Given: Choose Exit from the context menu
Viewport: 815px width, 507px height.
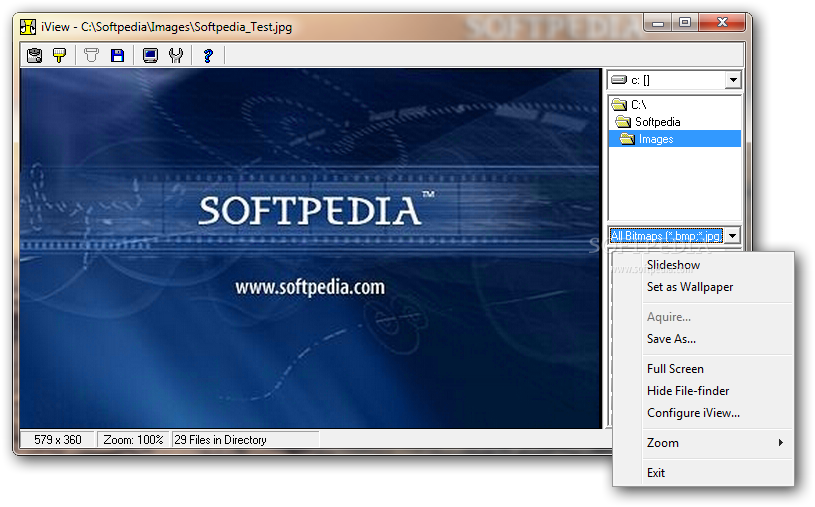Looking at the screenshot, I should [x=655, y=473].
